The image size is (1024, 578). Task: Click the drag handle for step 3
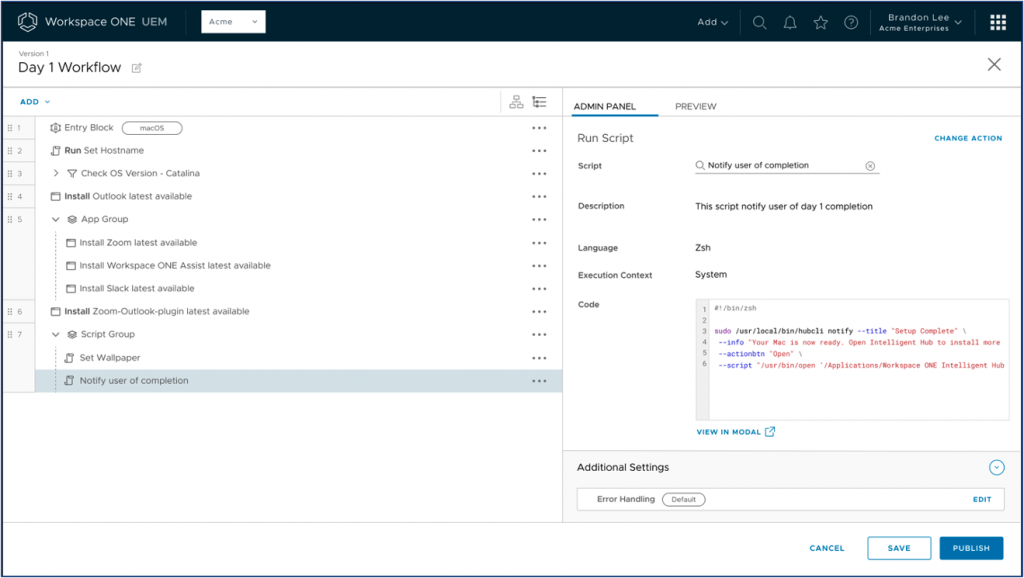pyautogui.click(x=10, y=174)
